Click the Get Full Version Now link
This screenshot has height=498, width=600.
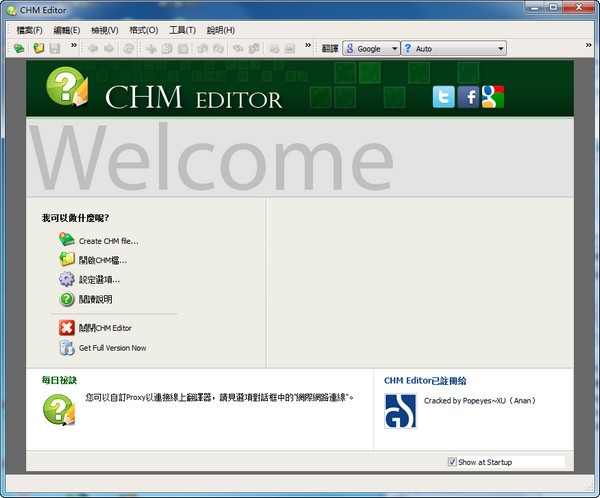coord(112,348)
